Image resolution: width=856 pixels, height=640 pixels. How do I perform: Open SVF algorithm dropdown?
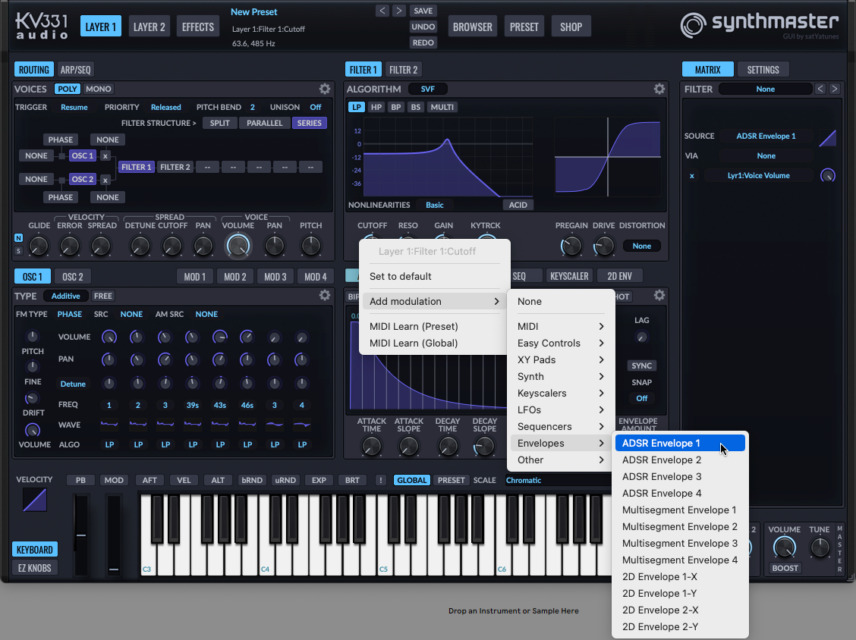[427, 89]
